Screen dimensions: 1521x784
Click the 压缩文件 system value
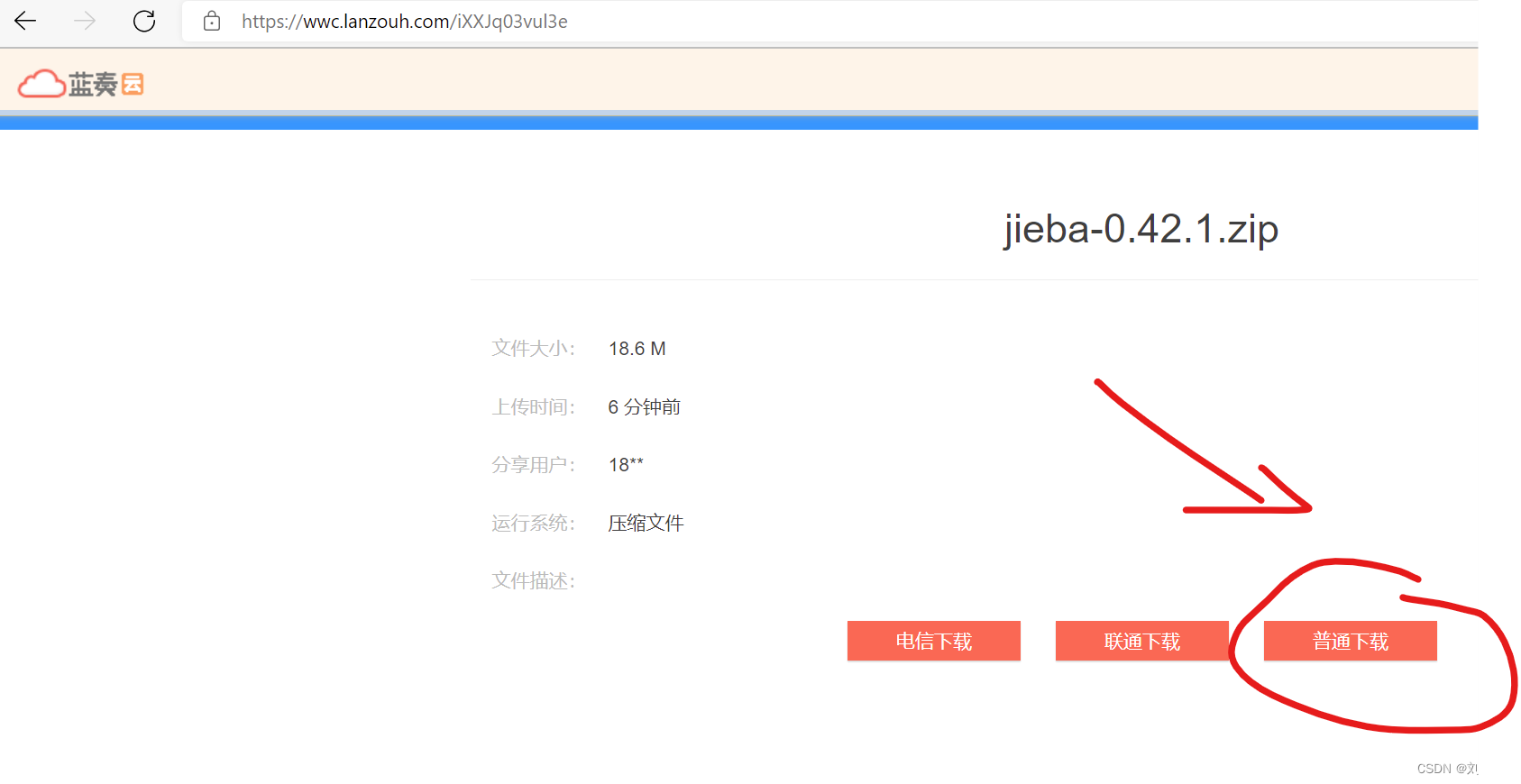(646, 524)
